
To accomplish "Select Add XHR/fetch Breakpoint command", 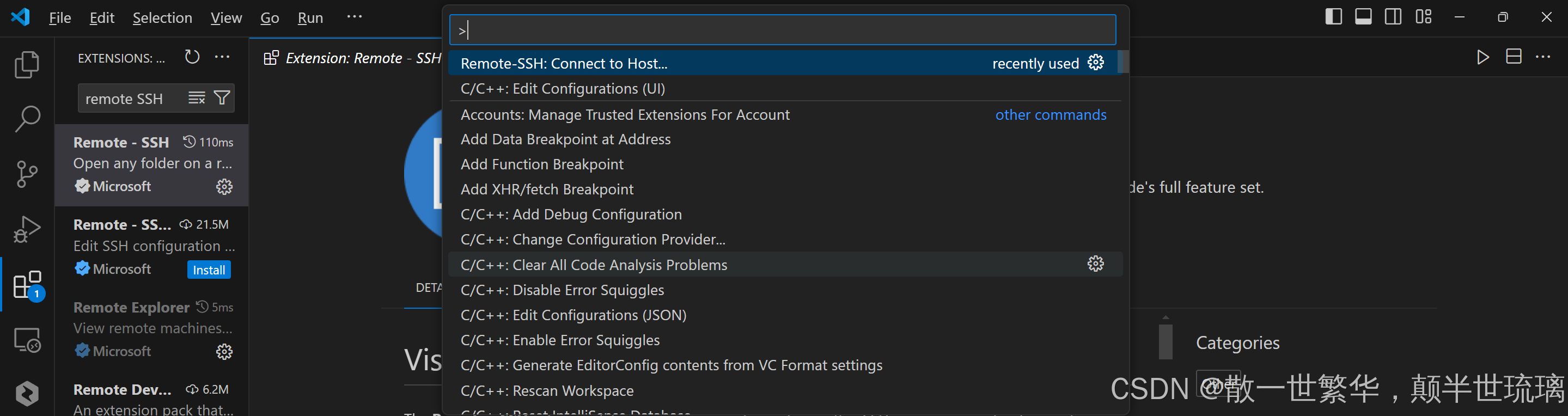I will coord(785,189).
